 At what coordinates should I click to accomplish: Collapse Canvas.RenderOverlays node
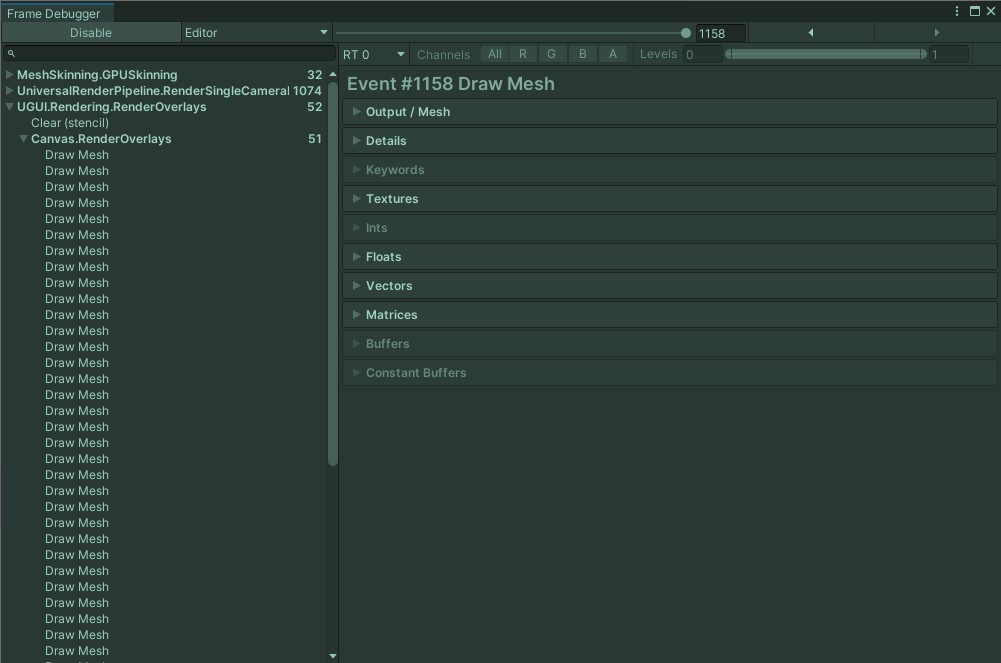[24, 138]
